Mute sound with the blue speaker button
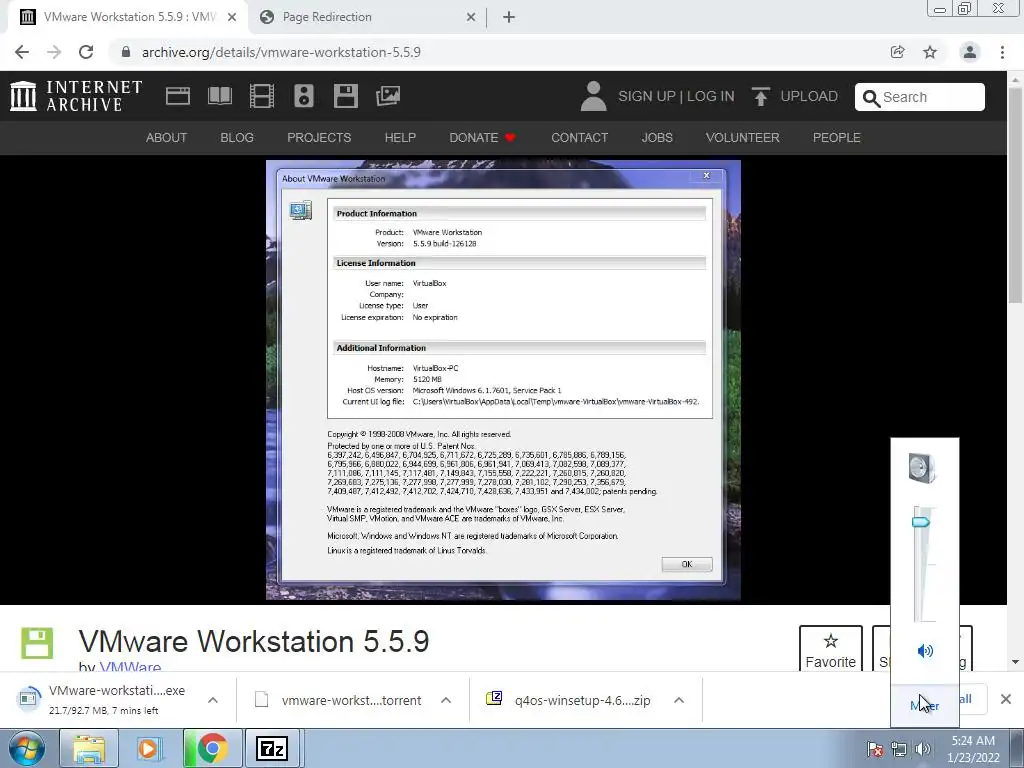The height and width of the screenshot is (768, 1024). point(925,650)
